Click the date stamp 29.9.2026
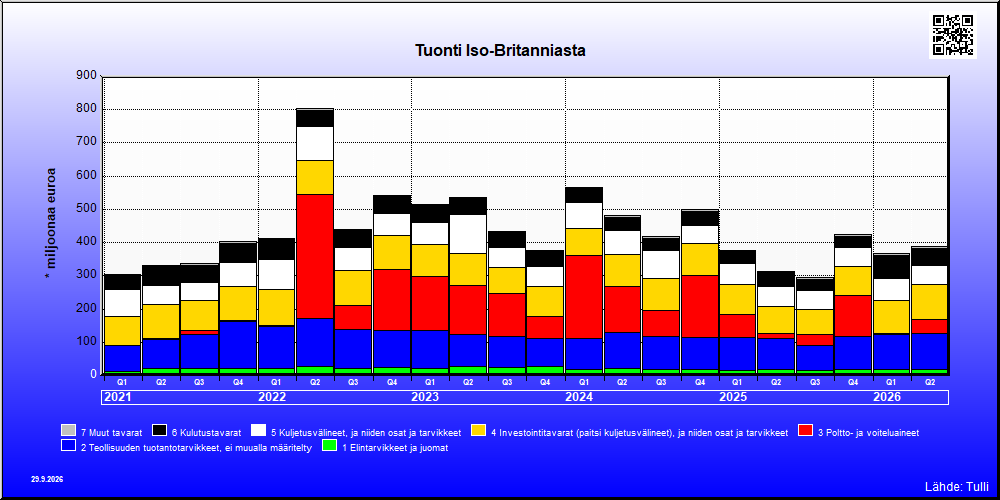 click(x=47, y=479)
